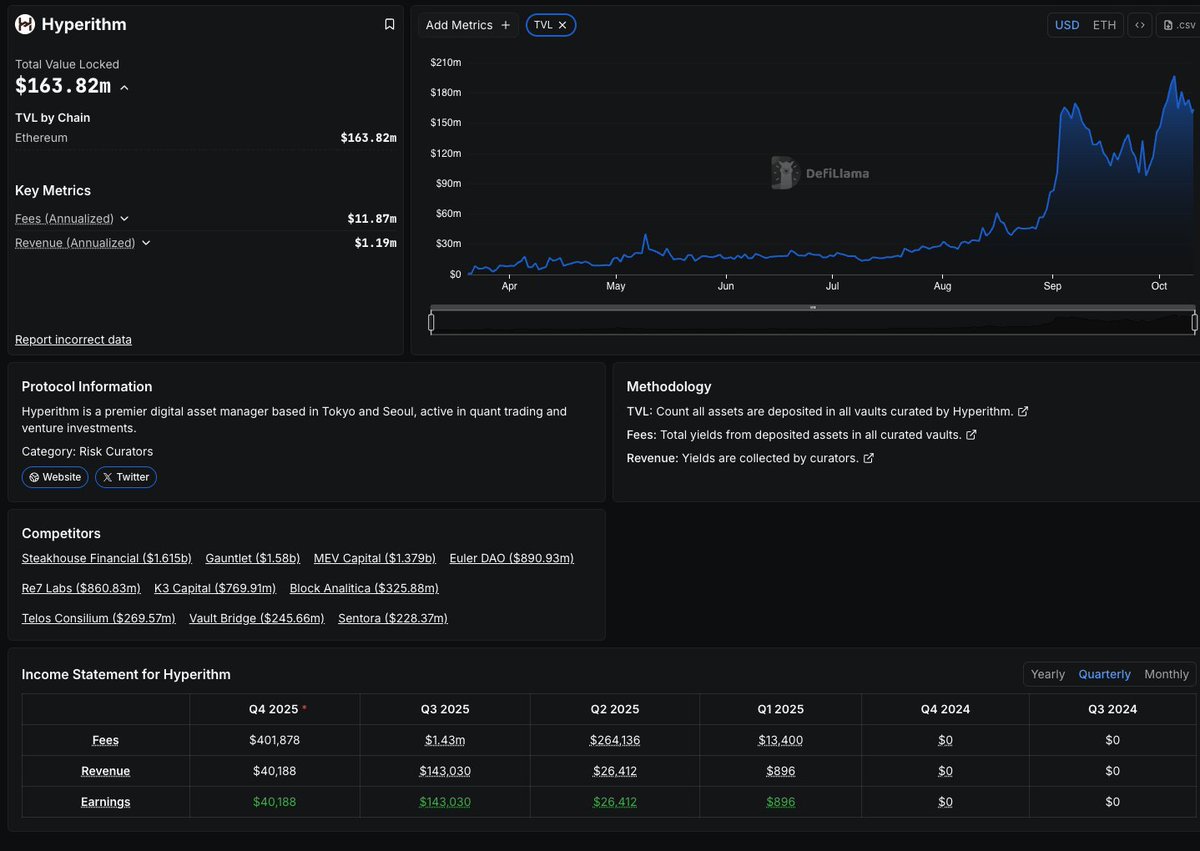Viewport: 1200px width, 851px height.
Task: Open the Fees methodology external link icon
Action: tap(971, 435)
